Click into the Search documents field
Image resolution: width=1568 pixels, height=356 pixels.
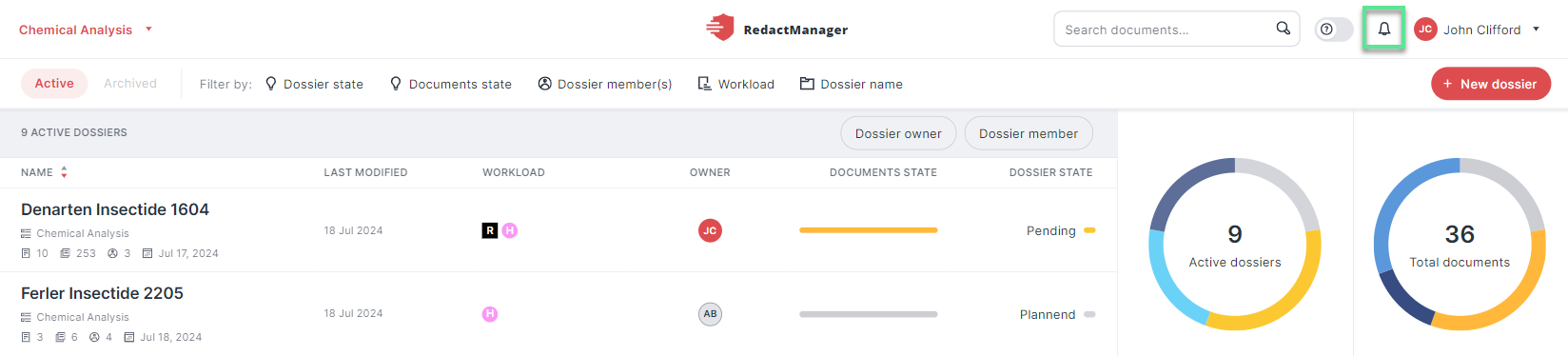coord(1166,30)
